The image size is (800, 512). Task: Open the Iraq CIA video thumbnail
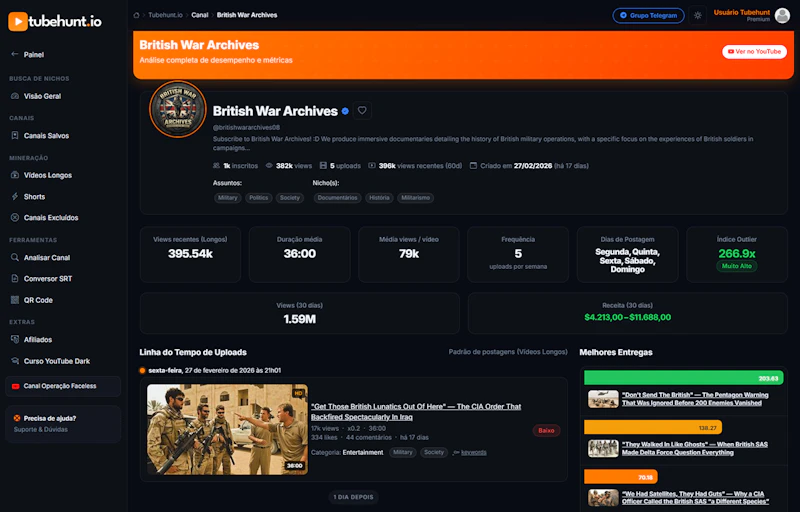click(228, 429)
